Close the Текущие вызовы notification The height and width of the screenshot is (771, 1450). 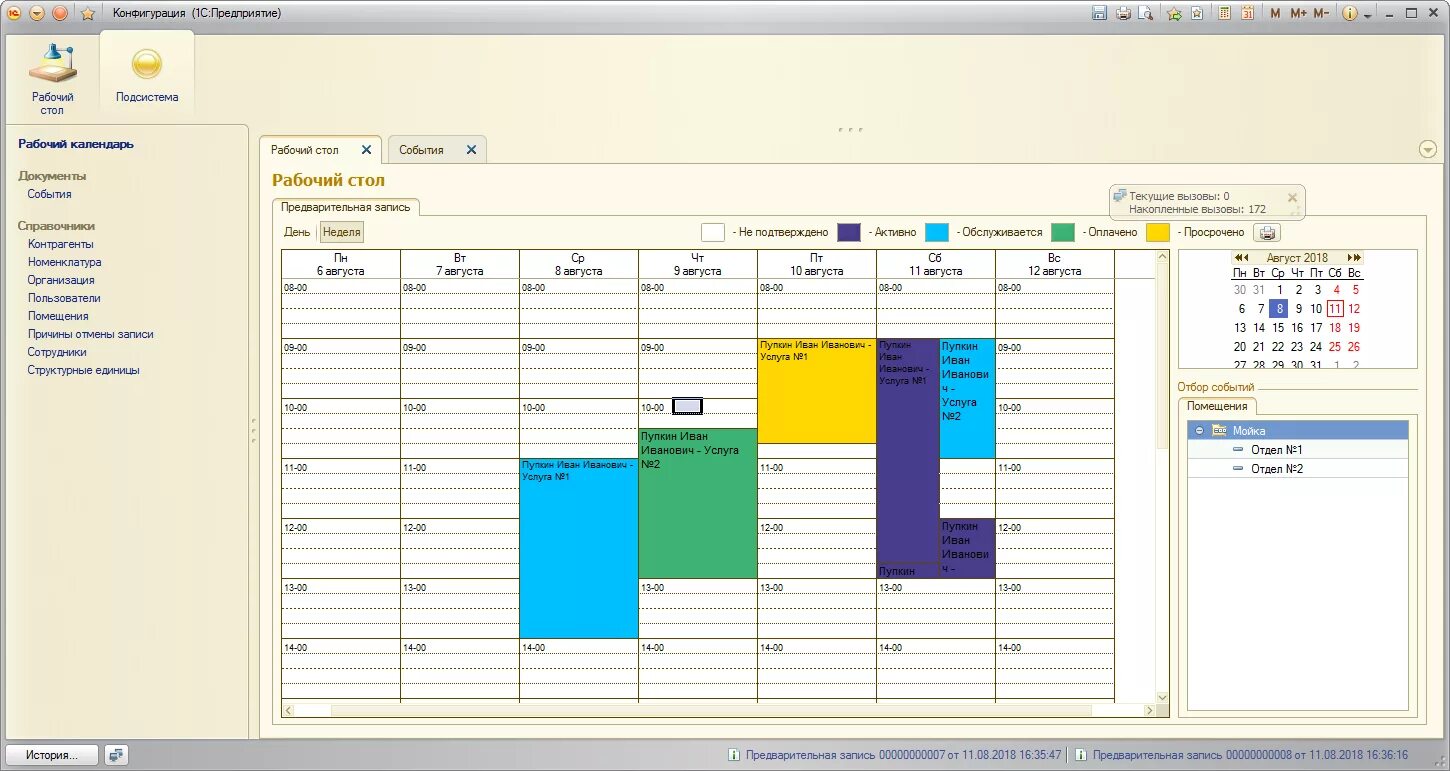1292,198
